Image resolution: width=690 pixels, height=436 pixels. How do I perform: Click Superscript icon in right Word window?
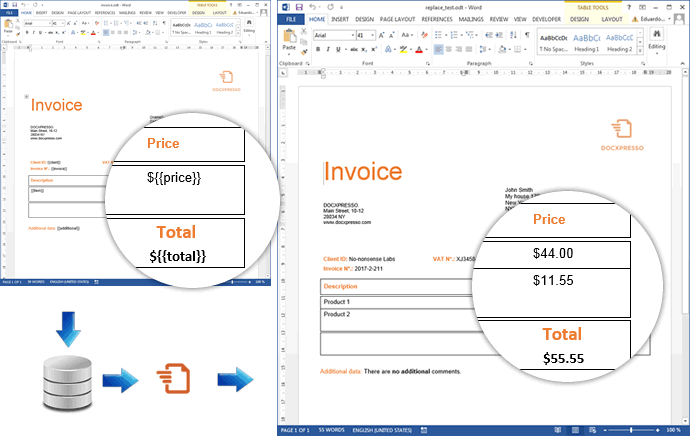point(374,49)
